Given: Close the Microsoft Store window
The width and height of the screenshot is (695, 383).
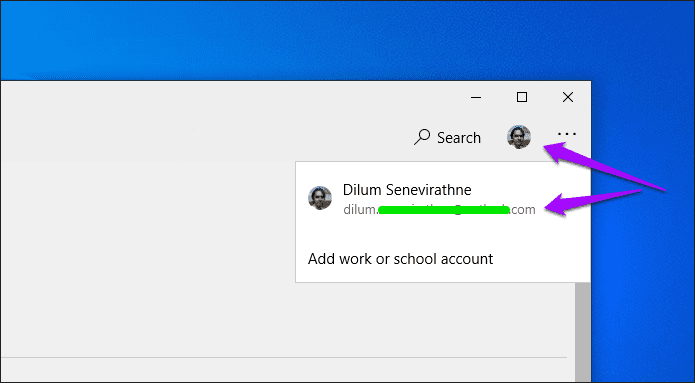Looking at the screenshot, I should (x=568, y=97).
